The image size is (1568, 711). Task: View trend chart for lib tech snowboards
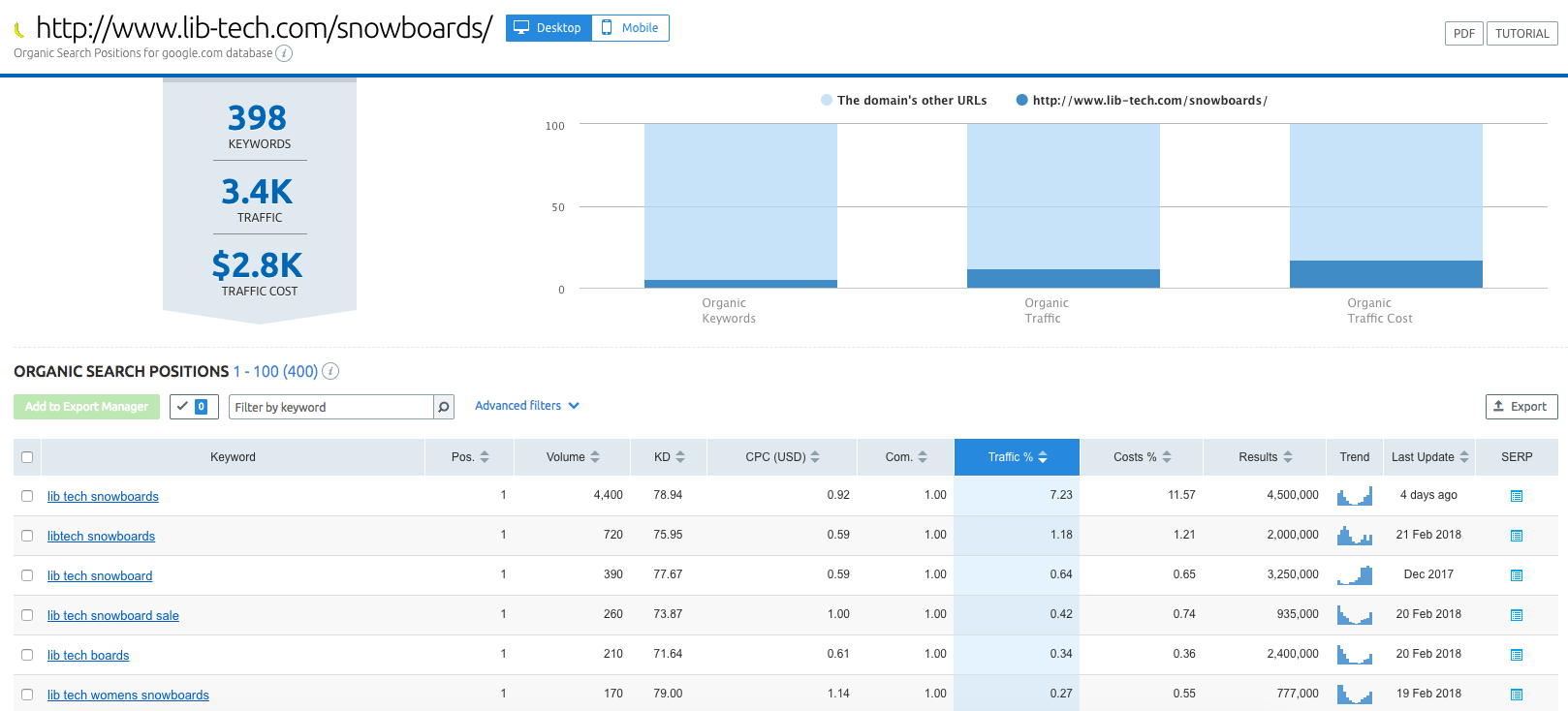point(1355,496)
